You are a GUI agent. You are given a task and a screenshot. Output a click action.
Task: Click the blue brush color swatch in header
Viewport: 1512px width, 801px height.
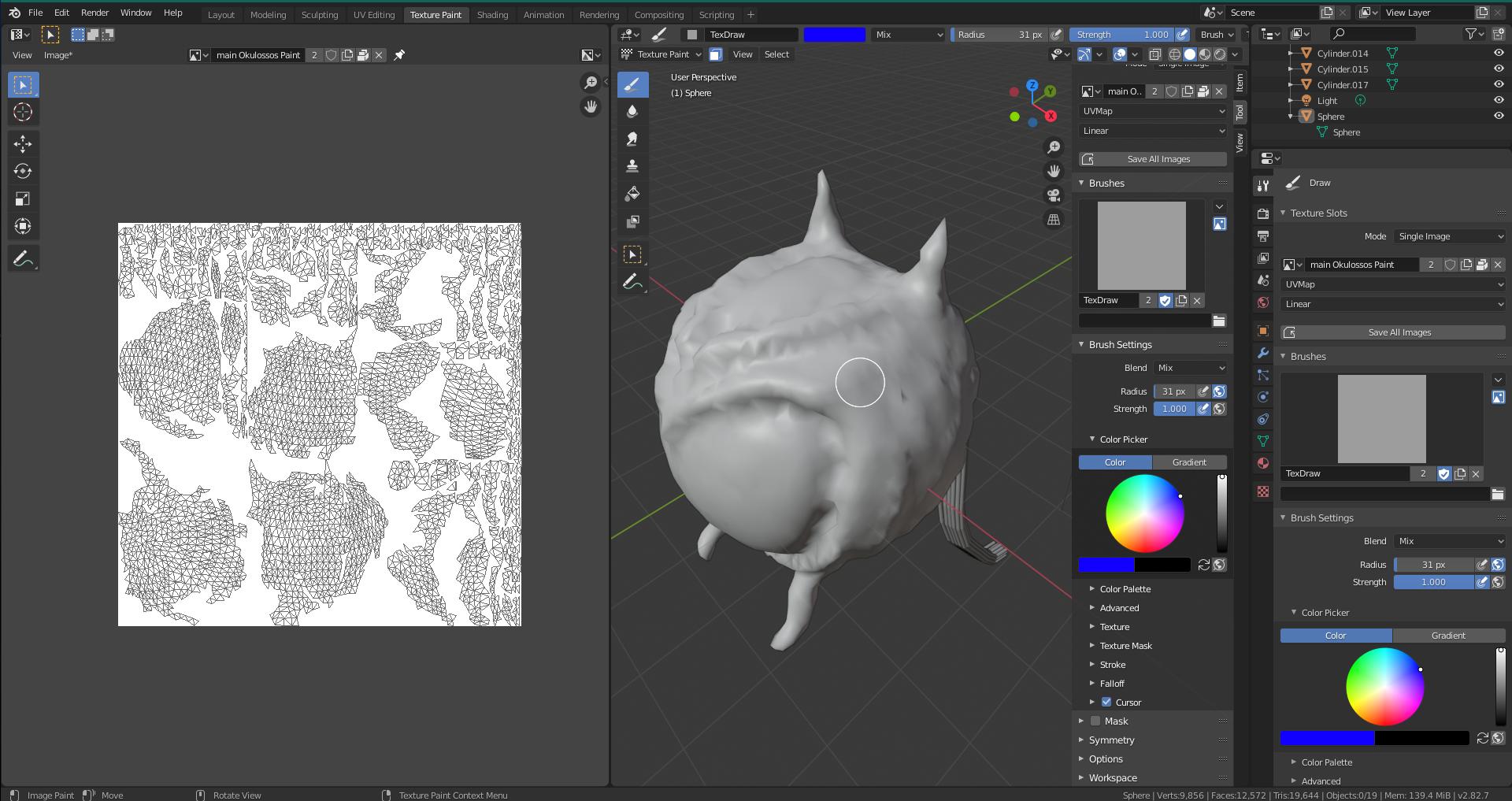click(x=834, y=35)
